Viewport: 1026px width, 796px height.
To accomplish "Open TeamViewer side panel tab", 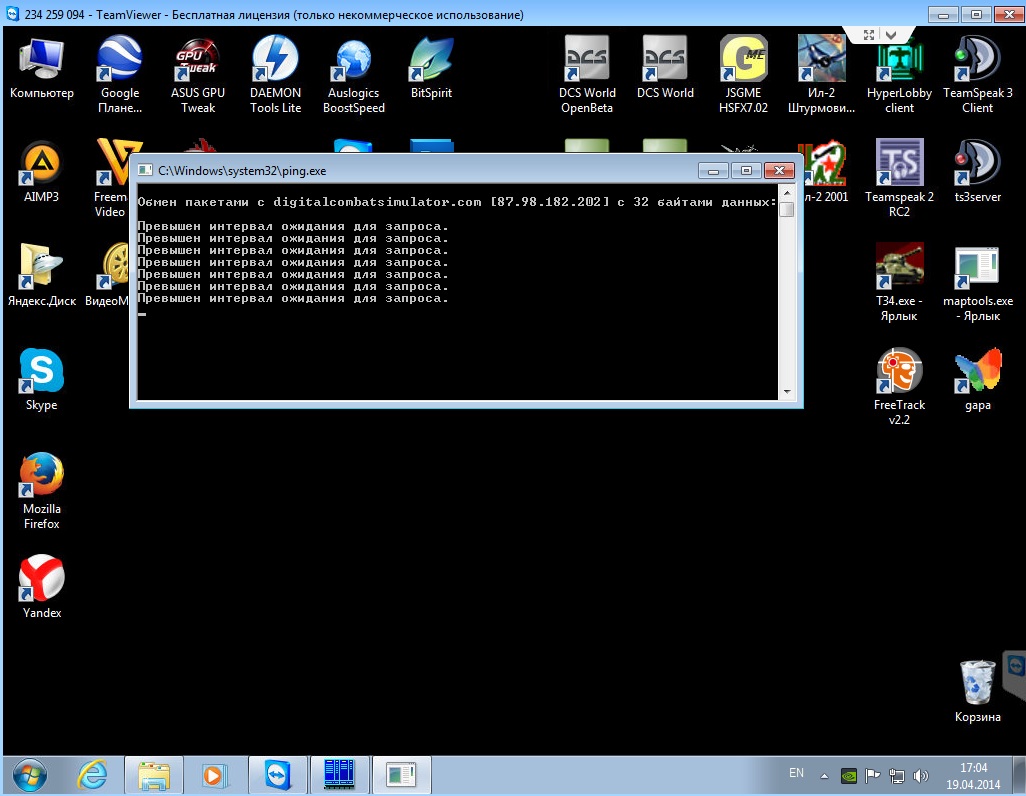I will (x=1015, y=674).
